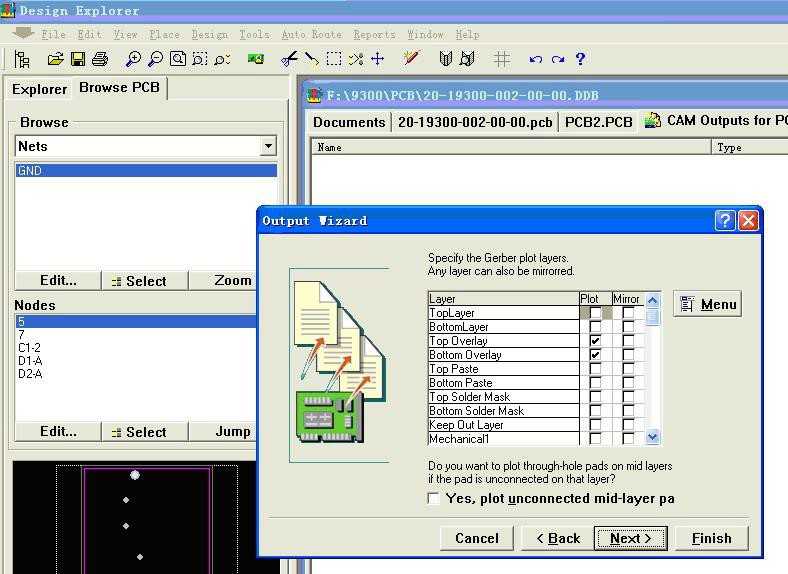Open the Design menu
Screen dimensions: 788x574
coord(210,34)
